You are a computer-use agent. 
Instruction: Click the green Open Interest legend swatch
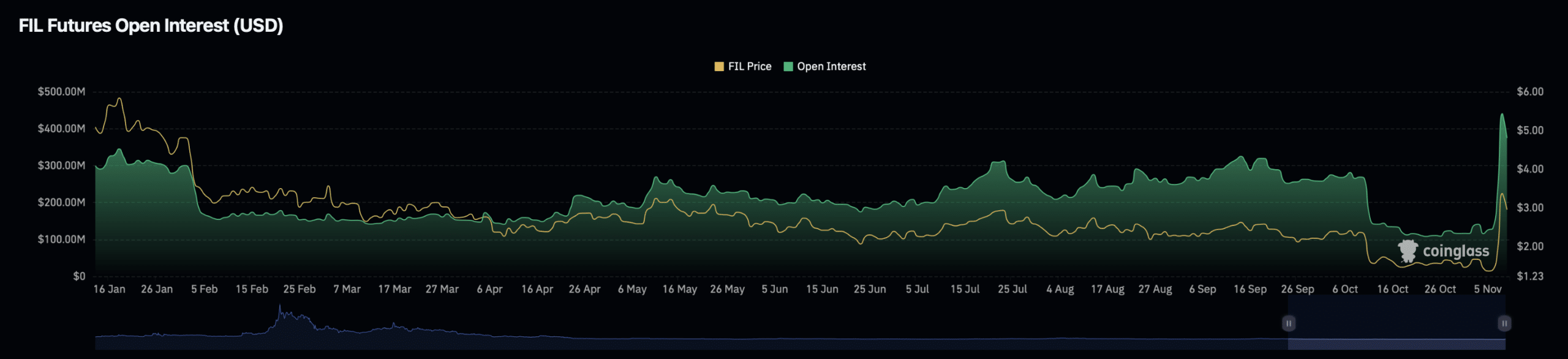(788, 67)
